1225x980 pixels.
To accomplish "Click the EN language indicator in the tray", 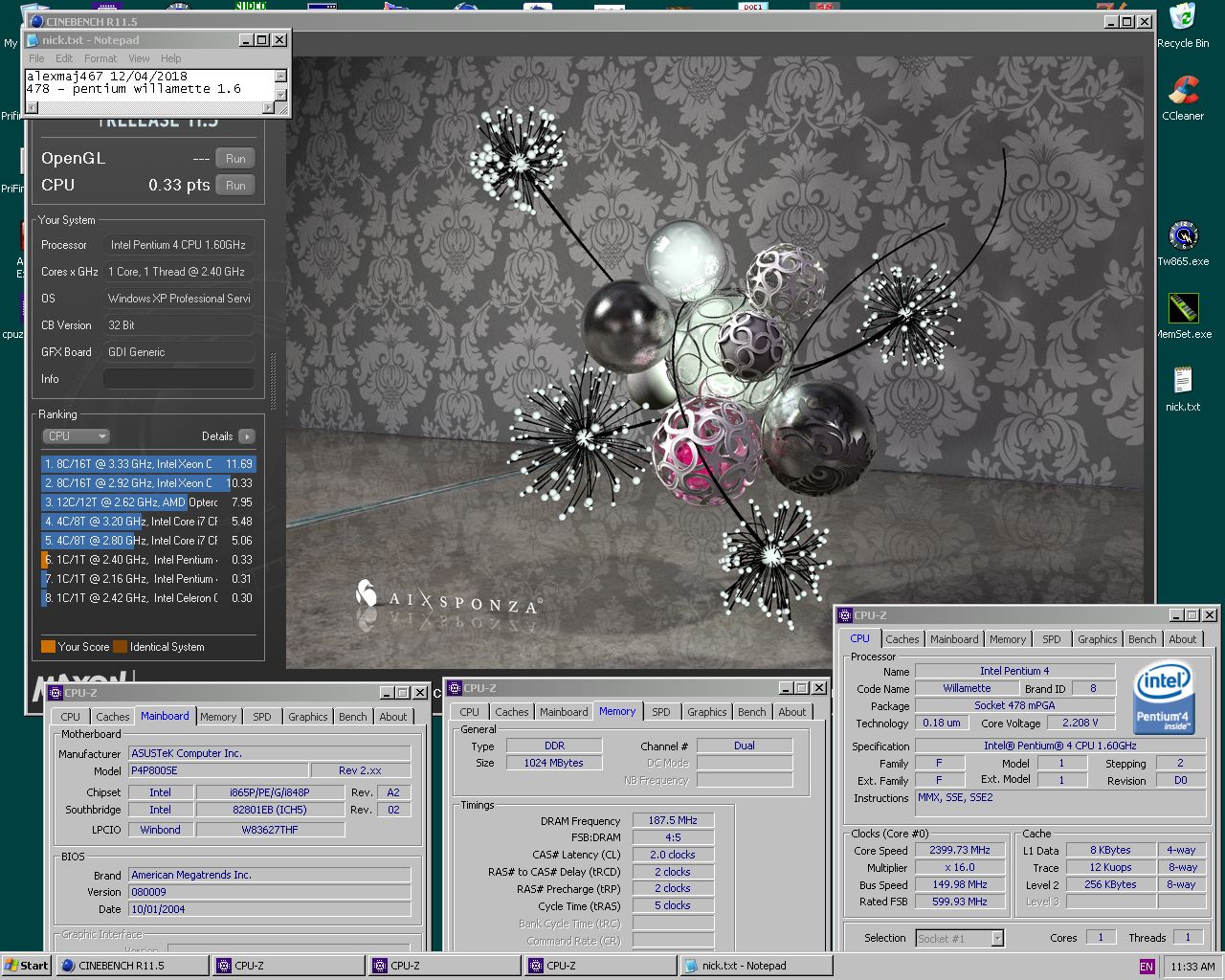I will pyautogui.click(x=1147, y=967).
